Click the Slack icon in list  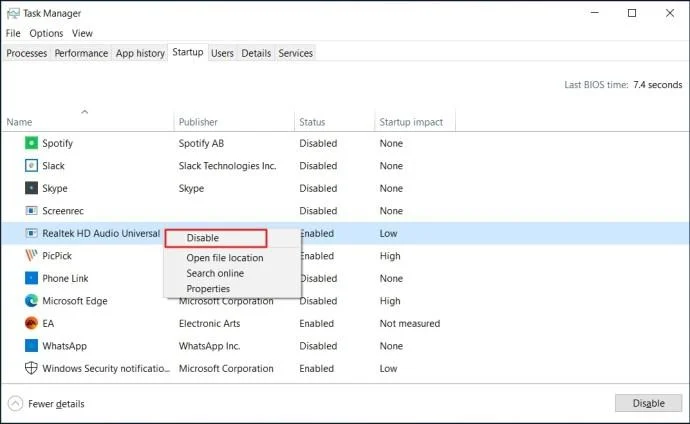(31, 166)
